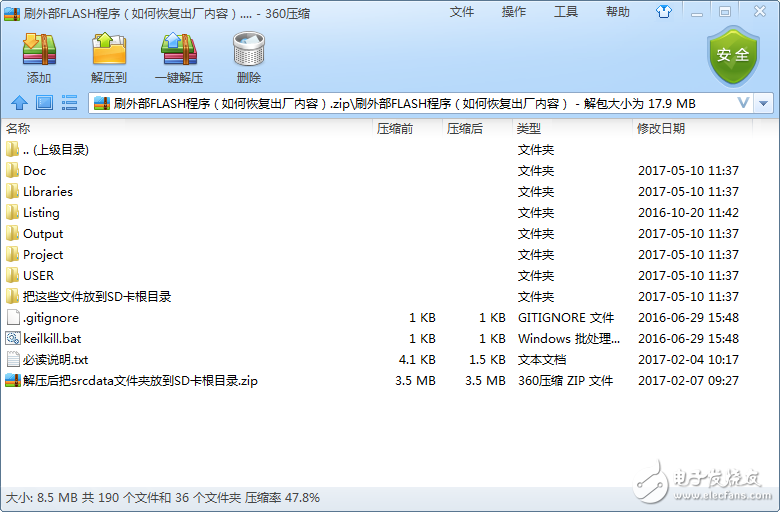Click the 一键解压 one-click extract icon
The height and width of the screenshot is (512, 780).
click(179, 49)
